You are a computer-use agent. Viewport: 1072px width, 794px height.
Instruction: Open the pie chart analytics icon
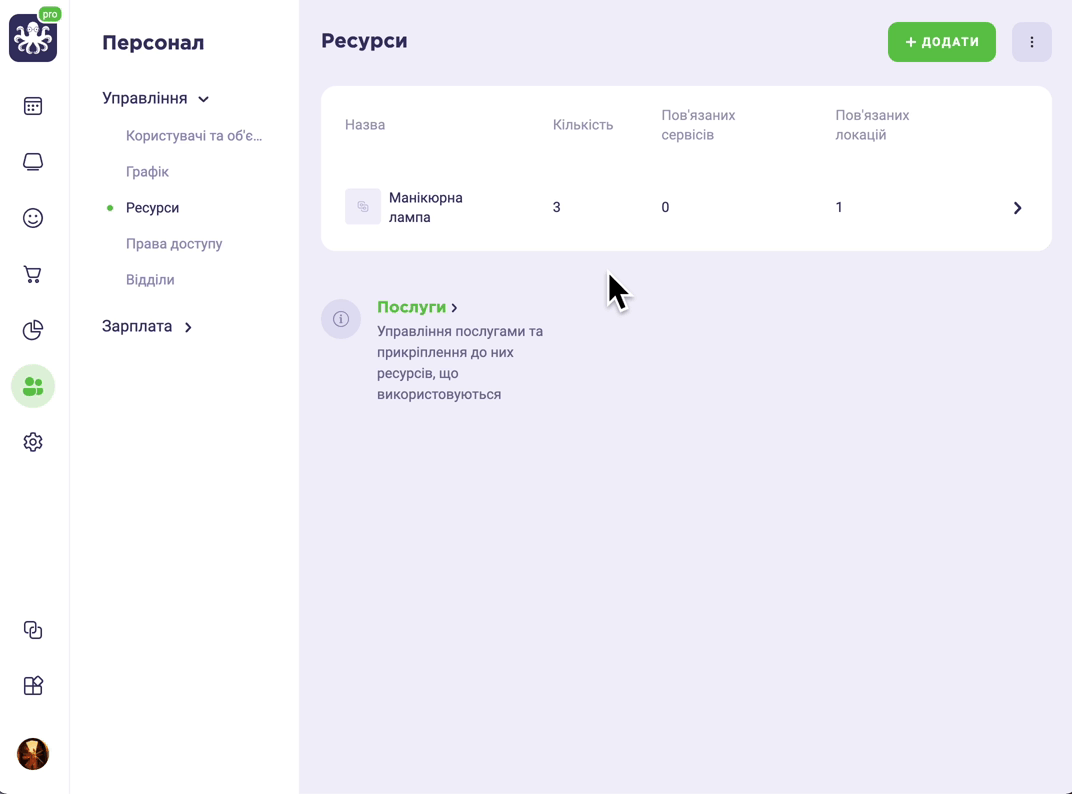coord(33,330)
